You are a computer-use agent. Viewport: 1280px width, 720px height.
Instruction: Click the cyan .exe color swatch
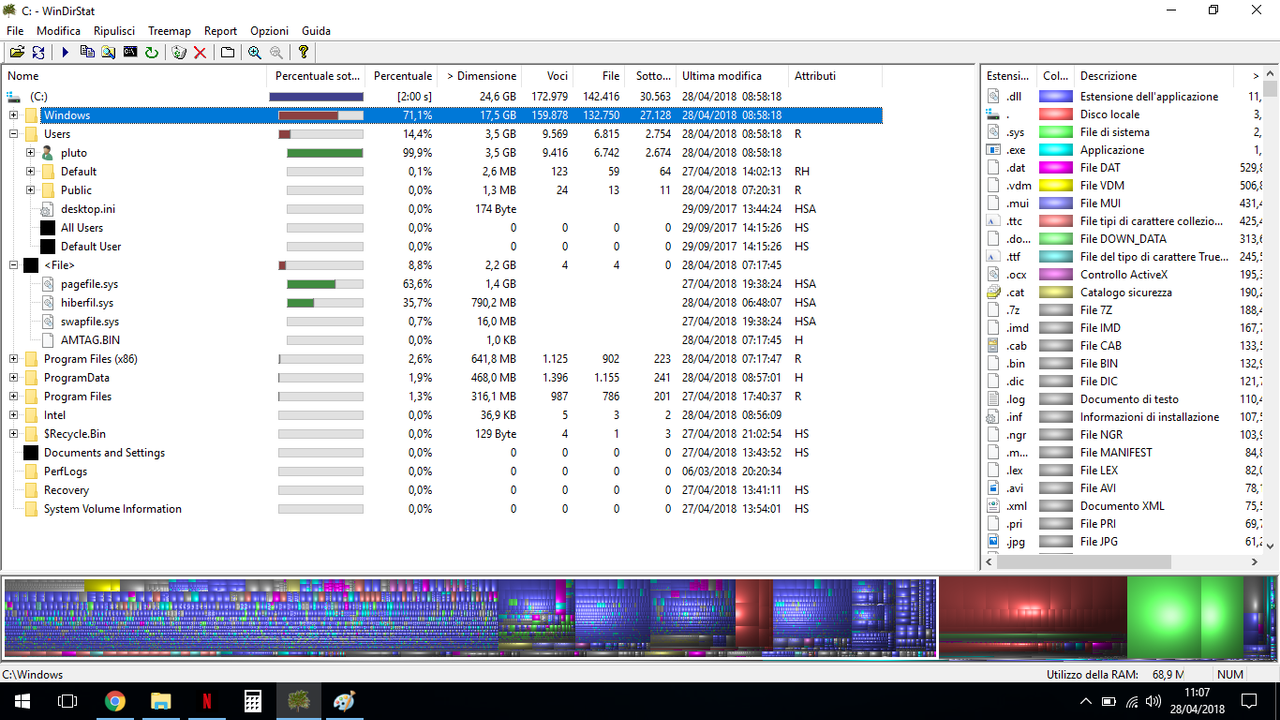tap(1055, 150)
